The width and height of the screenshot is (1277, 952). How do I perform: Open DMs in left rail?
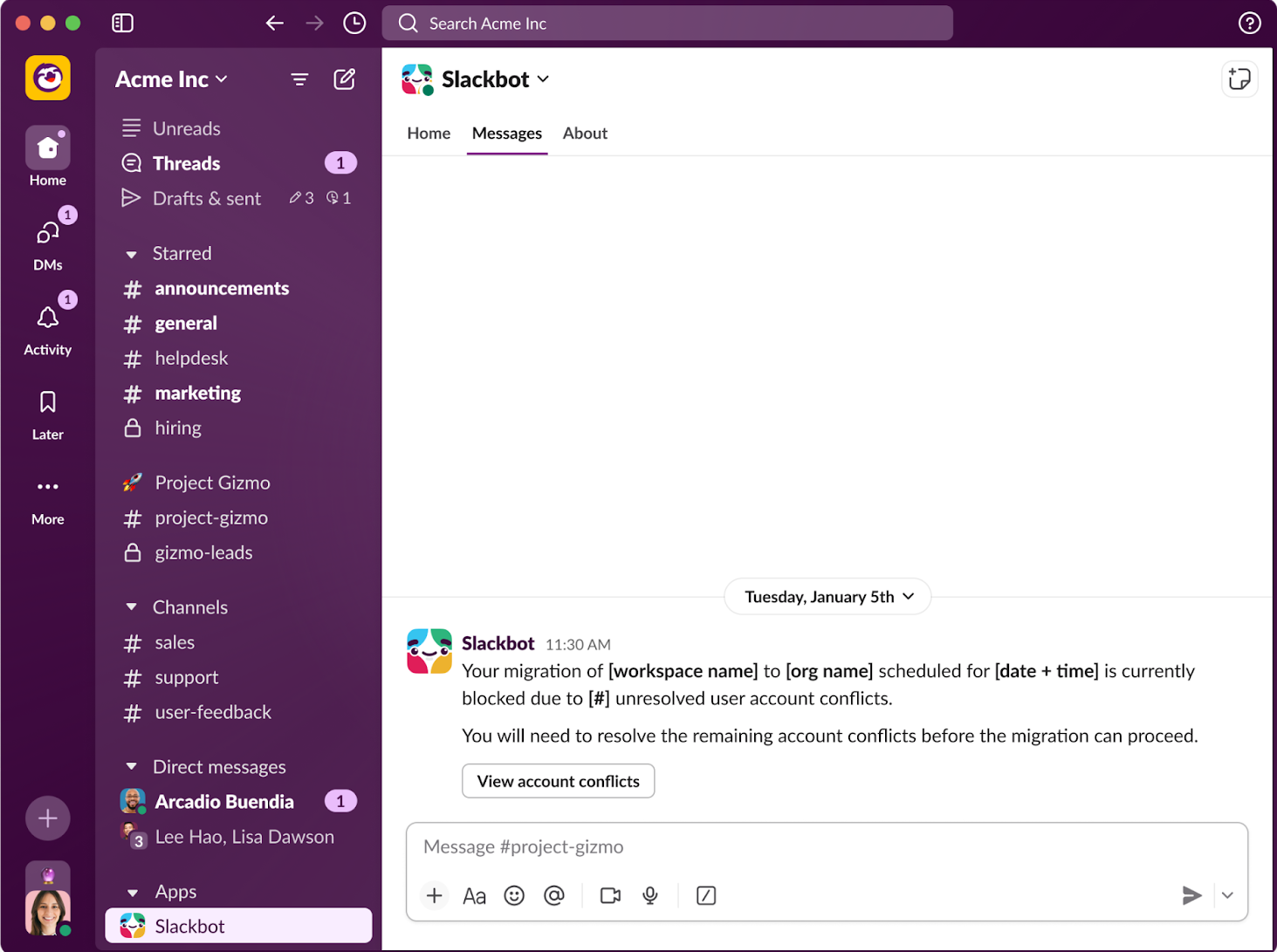click(x=48, y=242)
